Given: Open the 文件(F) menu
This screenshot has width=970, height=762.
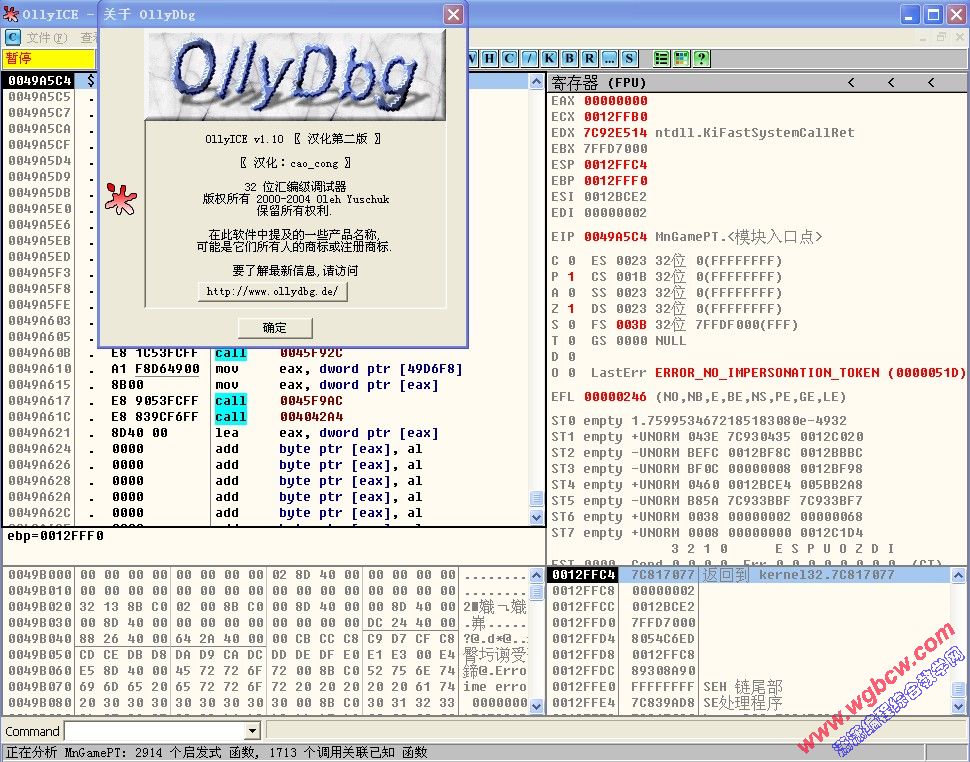Looking at the screenshot, I should [x=47, y=38].
